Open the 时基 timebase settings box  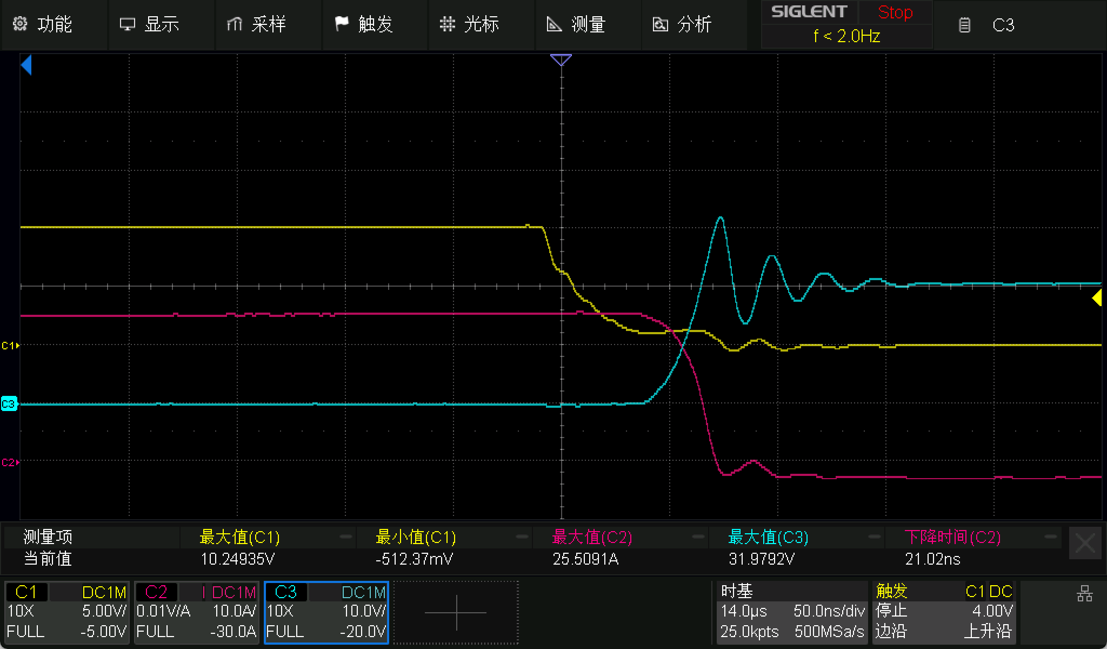point(792,612)
